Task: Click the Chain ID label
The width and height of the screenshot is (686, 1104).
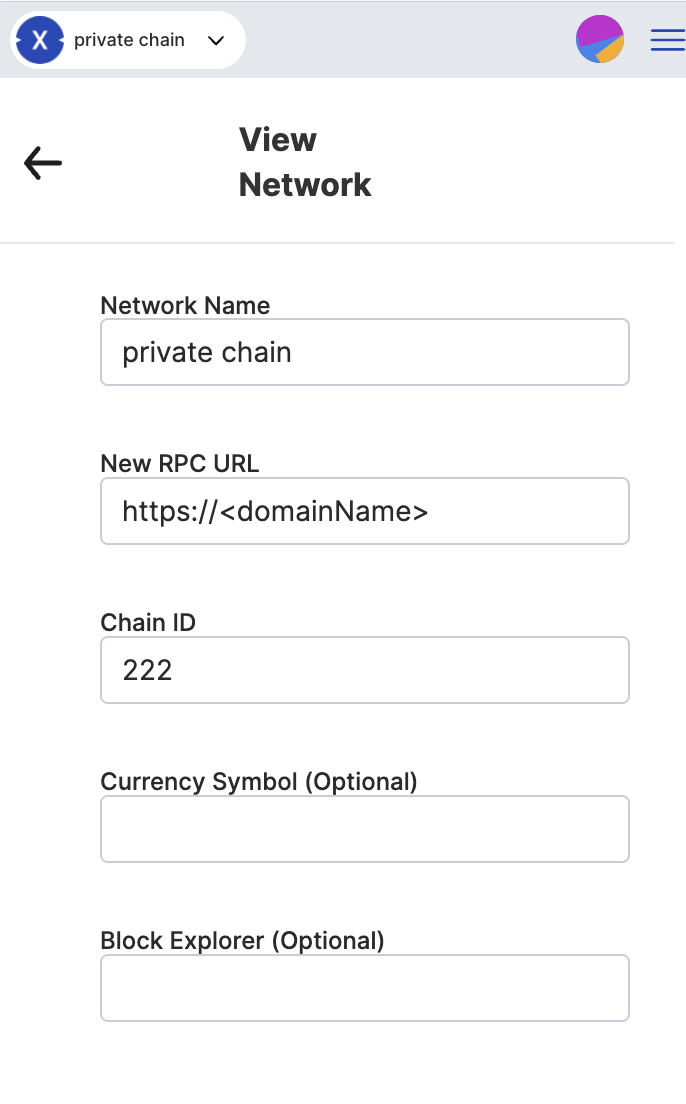Action: 148,623
